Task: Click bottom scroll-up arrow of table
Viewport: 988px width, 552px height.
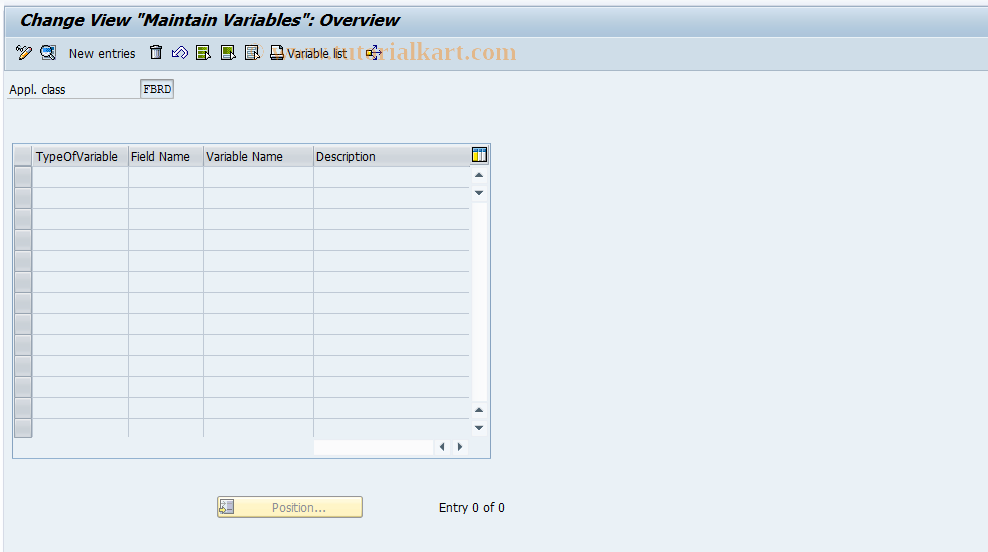Action: (x=479, y=410)
